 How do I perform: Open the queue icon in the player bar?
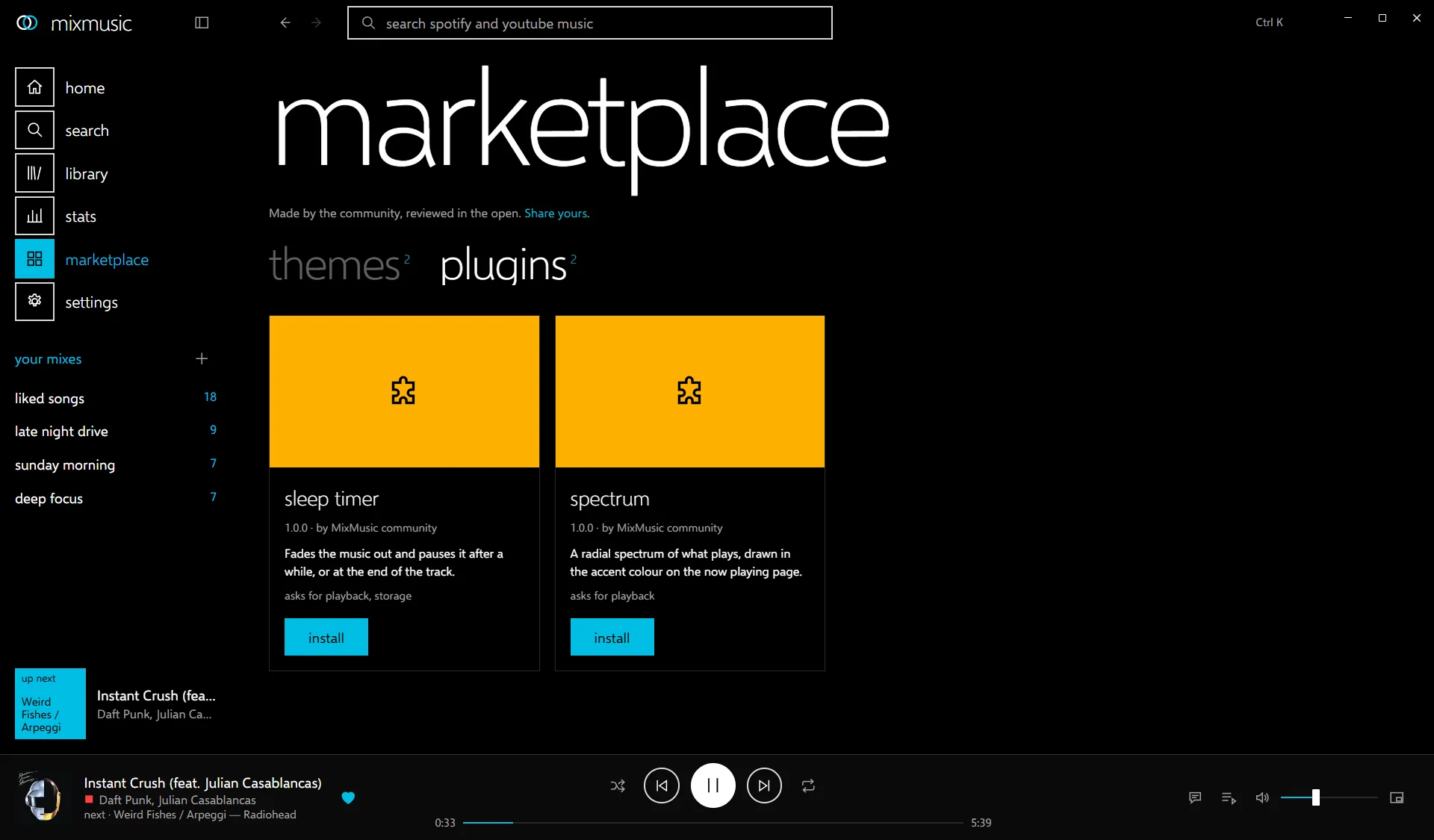[x=1229, y=797]
